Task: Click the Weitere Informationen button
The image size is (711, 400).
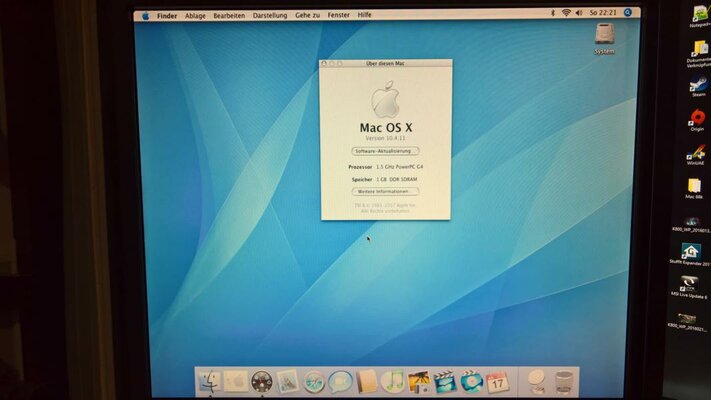Action: [385, 190]
